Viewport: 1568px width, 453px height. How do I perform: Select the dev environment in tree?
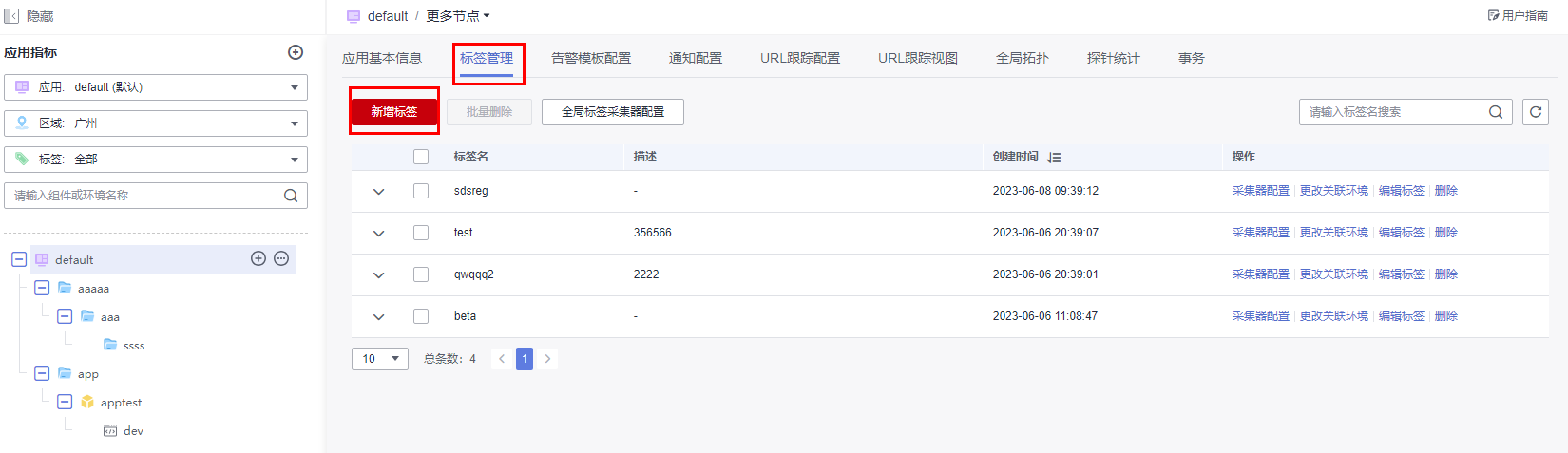[x=133, y=431]
